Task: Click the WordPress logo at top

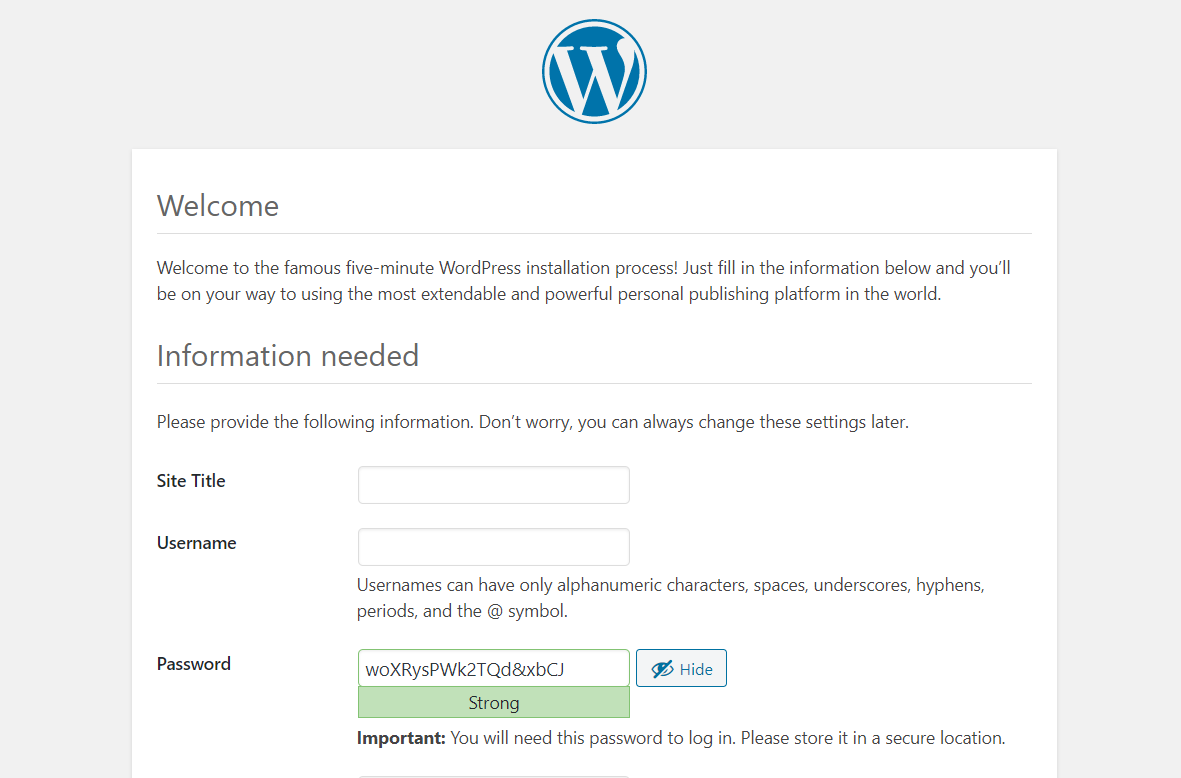Action: point(594,72)
